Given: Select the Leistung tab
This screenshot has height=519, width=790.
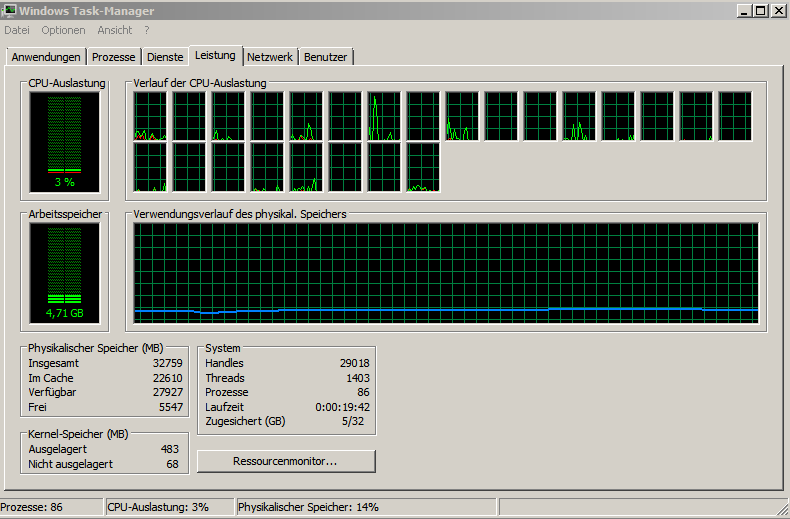Looking at the screenshot, I should 215,55.
